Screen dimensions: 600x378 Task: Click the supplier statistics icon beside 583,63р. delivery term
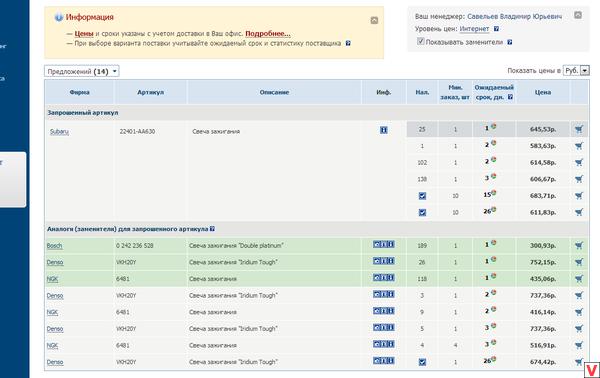coord(494,143)
